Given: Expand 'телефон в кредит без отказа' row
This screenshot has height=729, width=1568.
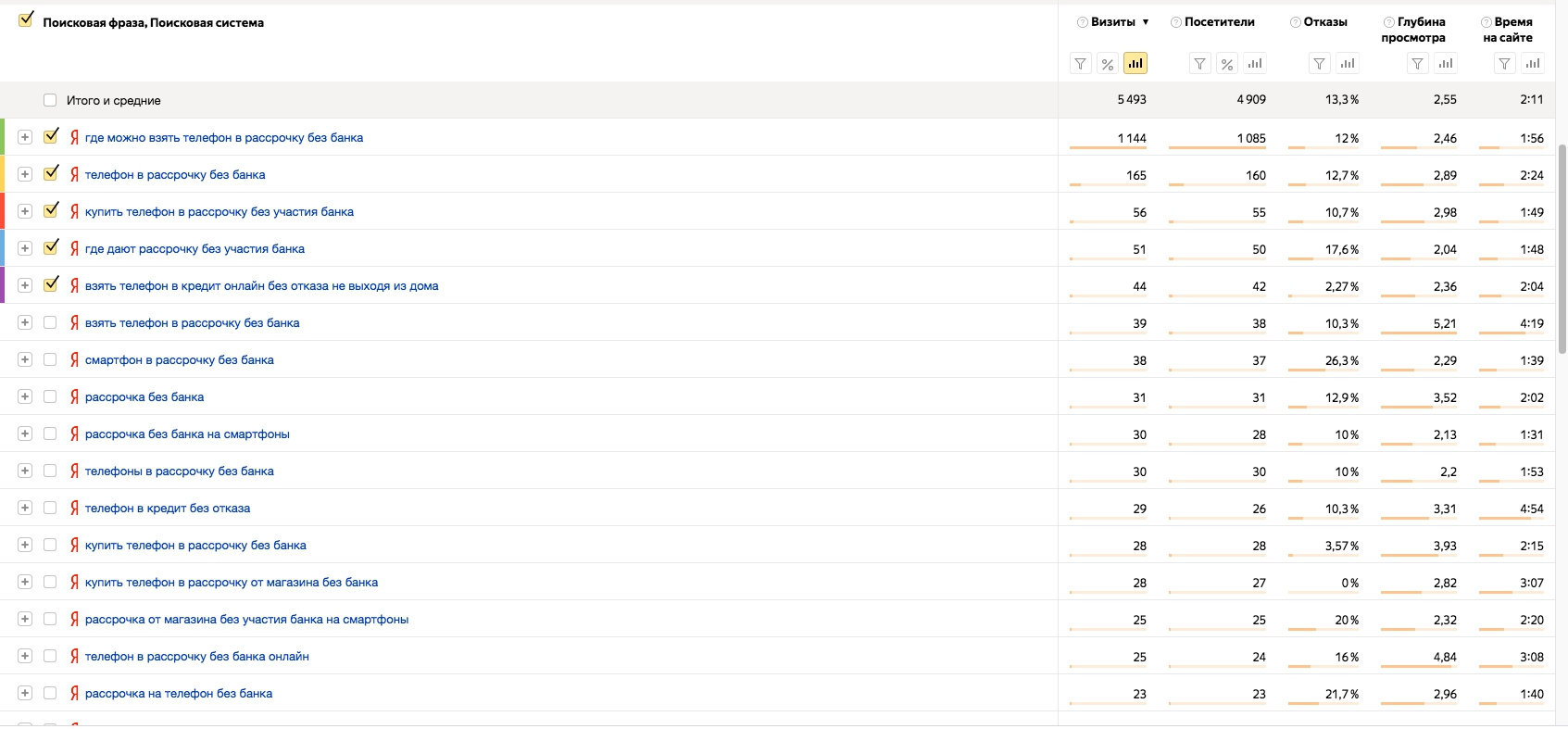Looking at the screenshot, I should 25,508.
